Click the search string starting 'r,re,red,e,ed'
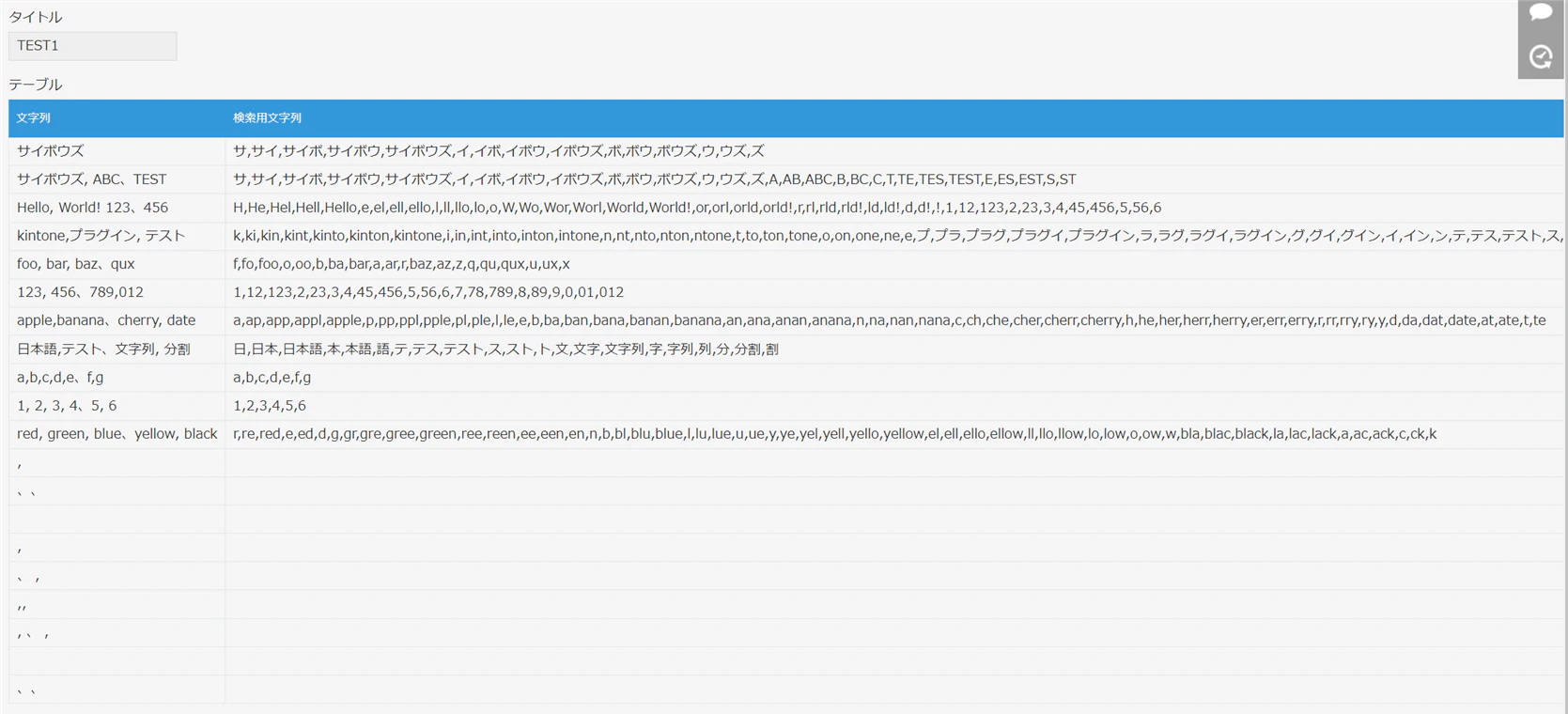The width and height of the screenshot is (1568, 714). (x=835, y=434)
